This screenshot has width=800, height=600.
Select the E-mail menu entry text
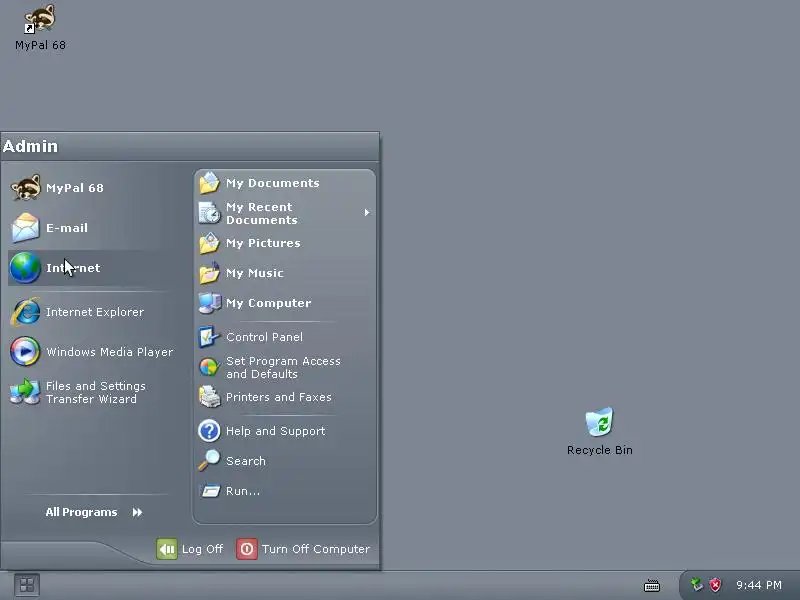click(67, 228)
